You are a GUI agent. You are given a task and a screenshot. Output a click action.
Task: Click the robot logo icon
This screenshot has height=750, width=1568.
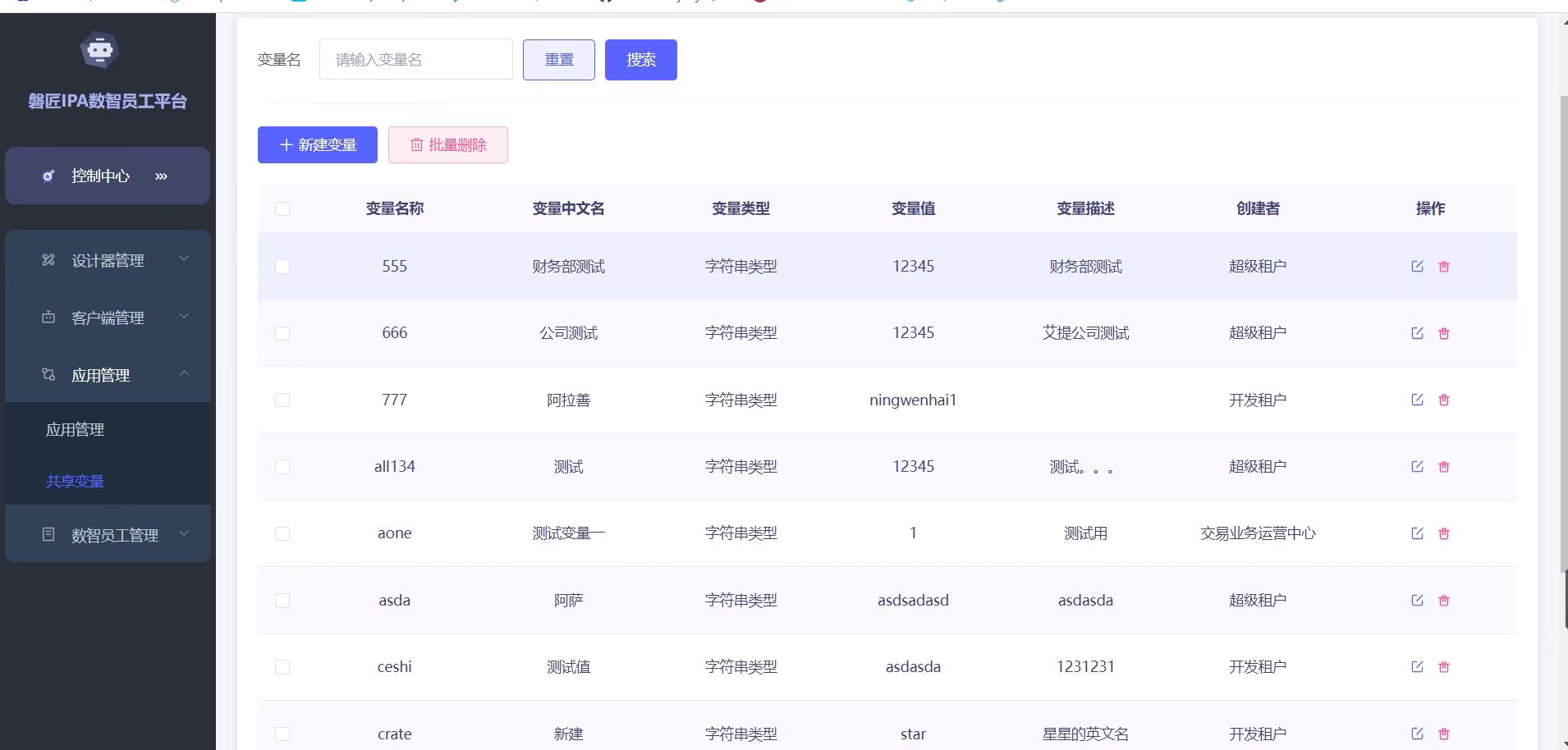pyautogui.click(x=100, y=50)
